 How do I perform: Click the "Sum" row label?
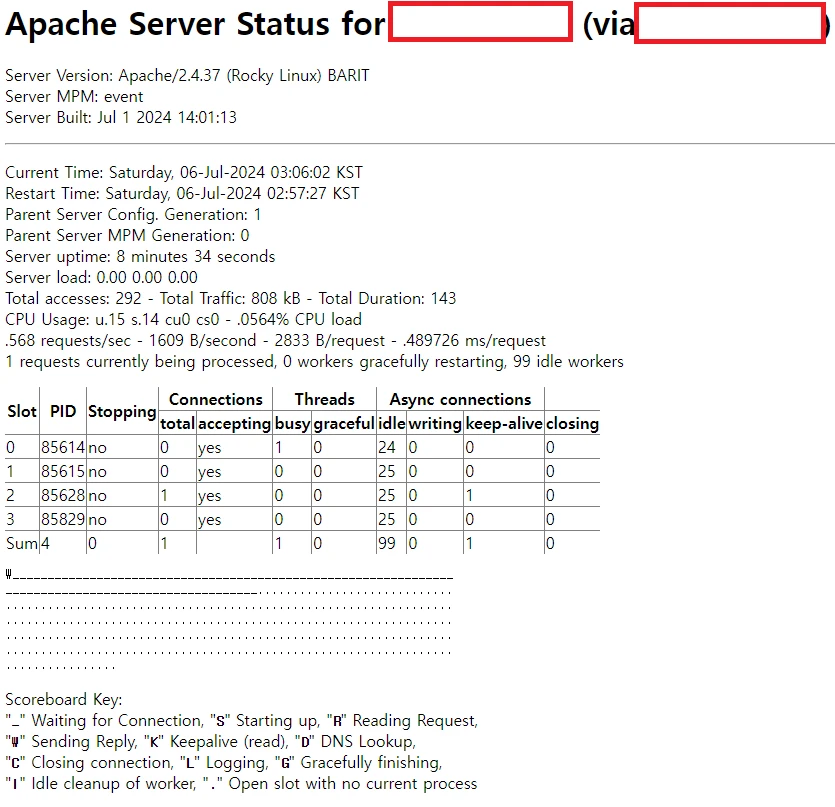(x=22, y=544)
